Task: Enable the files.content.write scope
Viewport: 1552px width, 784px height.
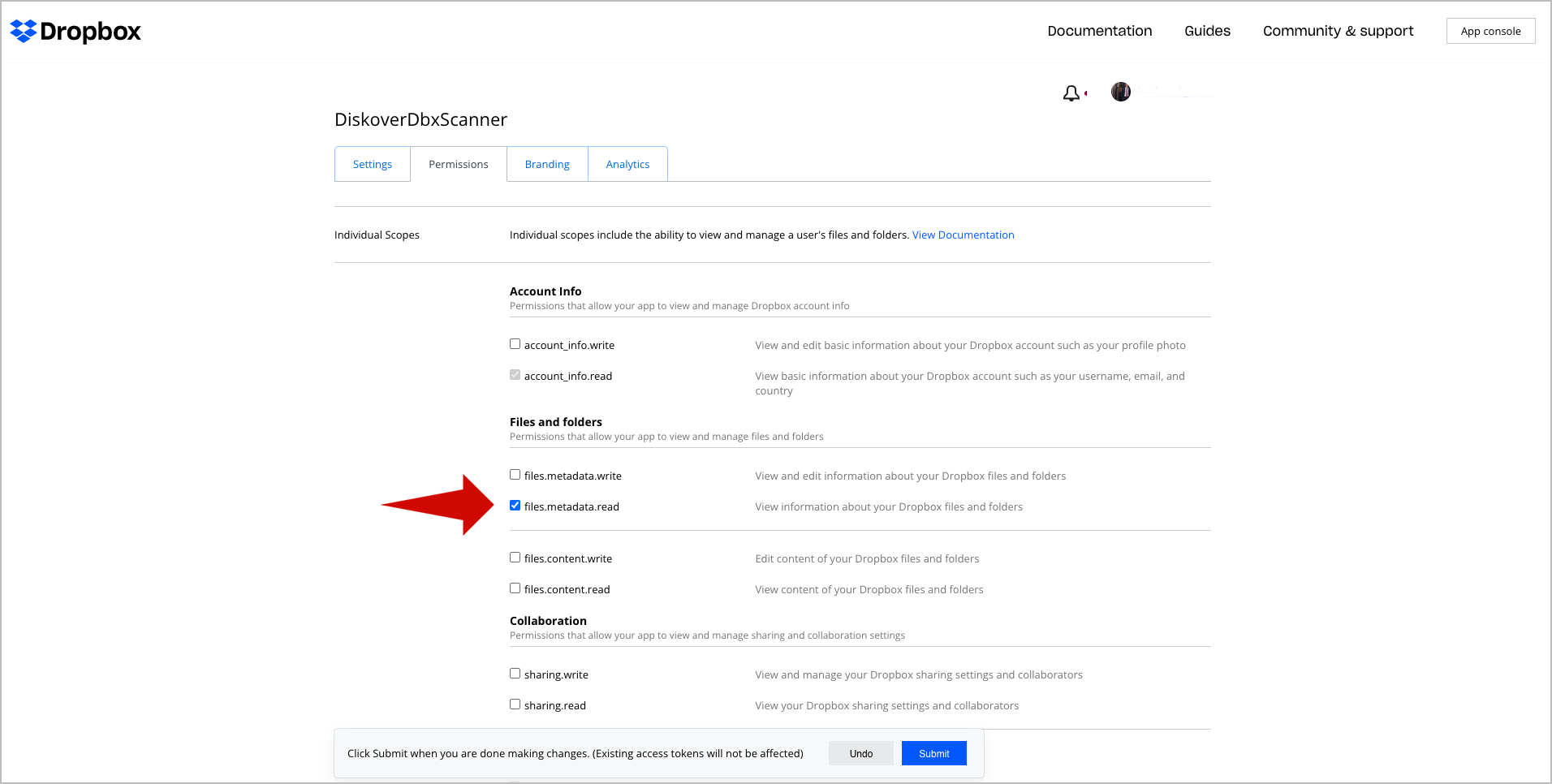Action: pos(515,557)
